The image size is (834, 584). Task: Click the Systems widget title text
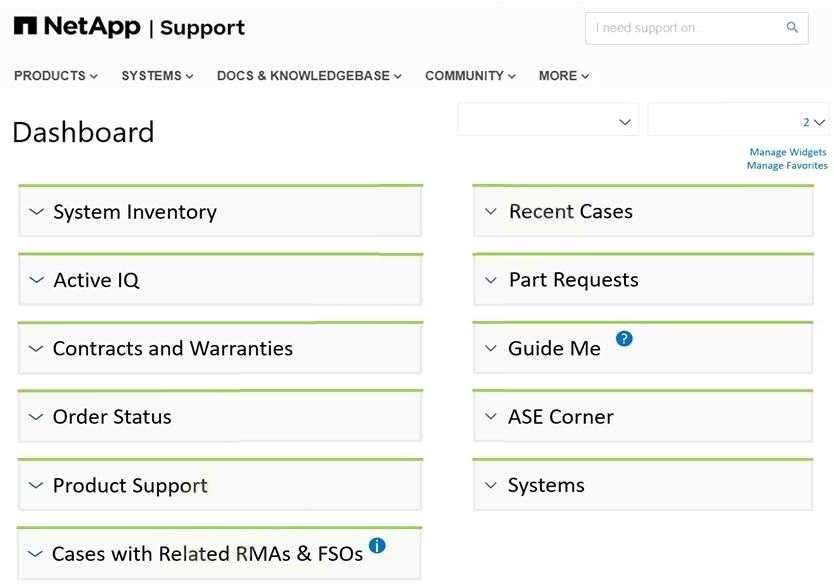coord(546,485)
